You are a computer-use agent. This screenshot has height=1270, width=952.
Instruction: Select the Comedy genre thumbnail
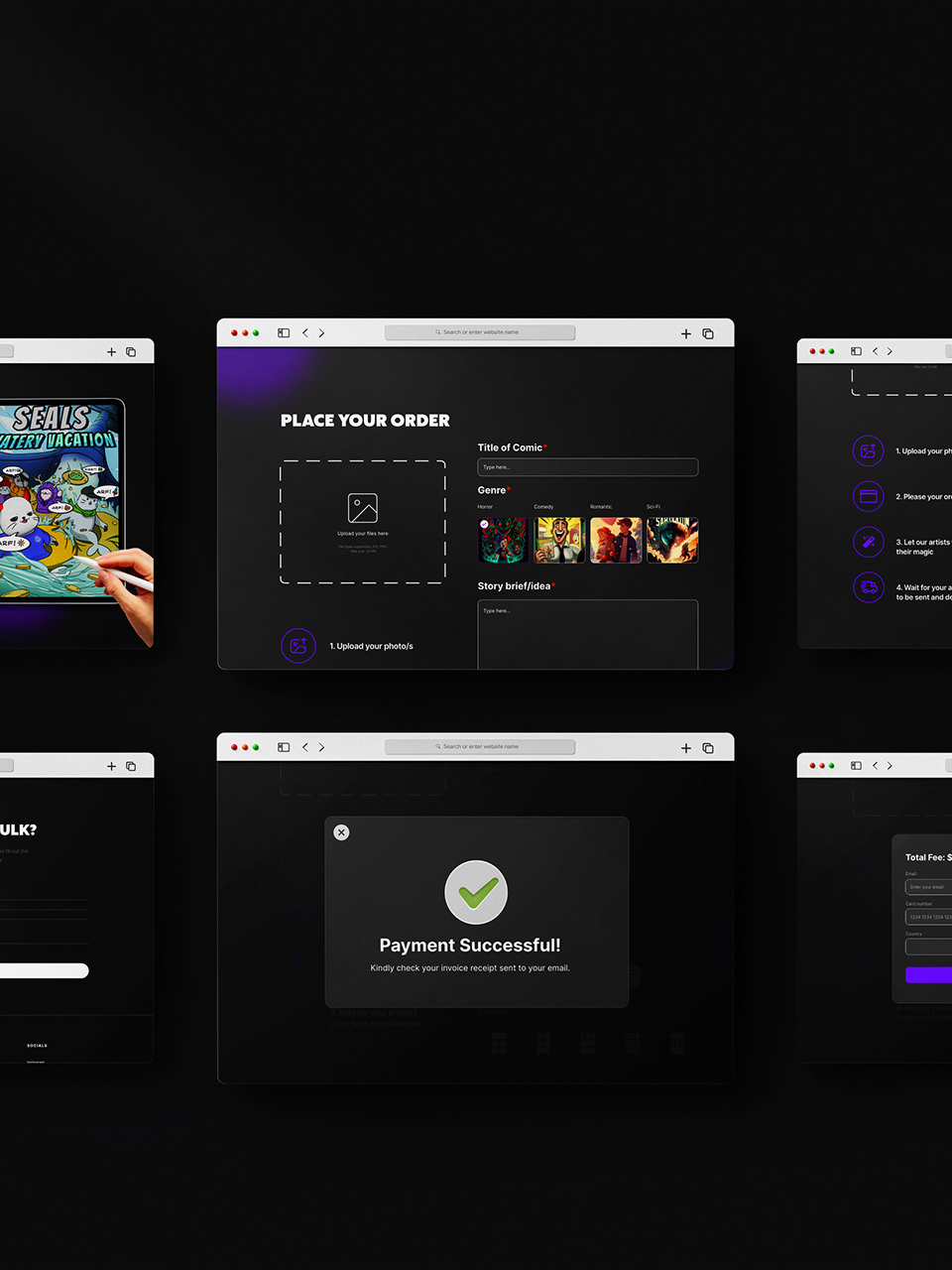click(x=559, y=541)
